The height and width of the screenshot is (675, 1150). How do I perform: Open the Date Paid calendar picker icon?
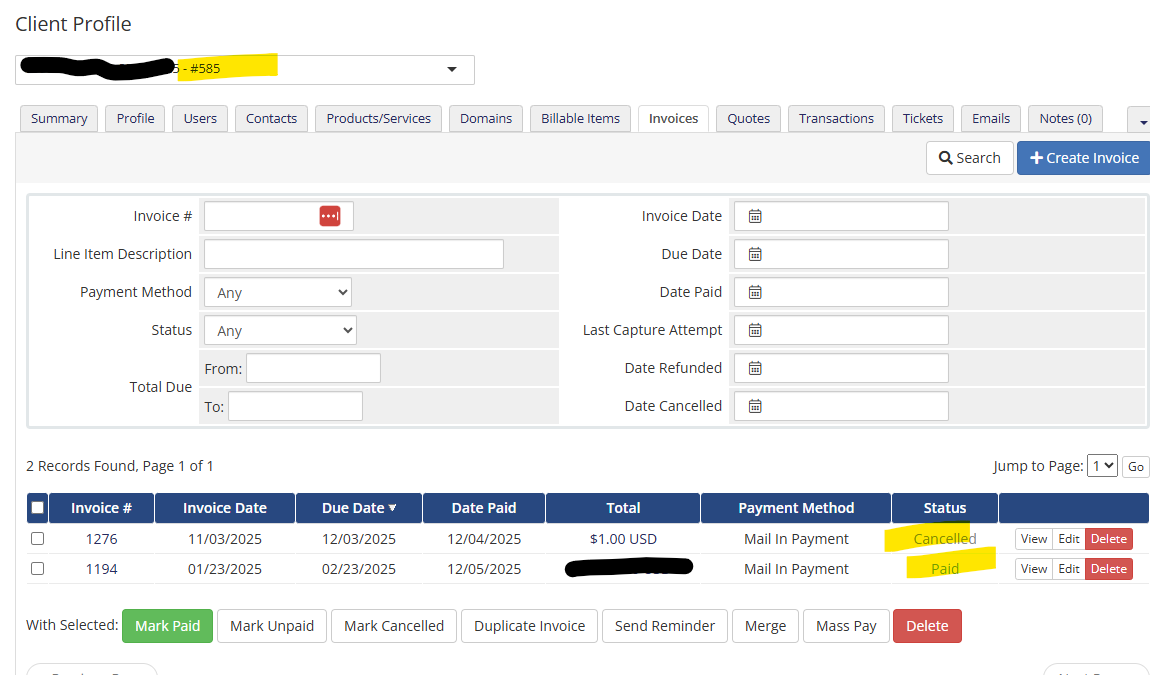755,292
